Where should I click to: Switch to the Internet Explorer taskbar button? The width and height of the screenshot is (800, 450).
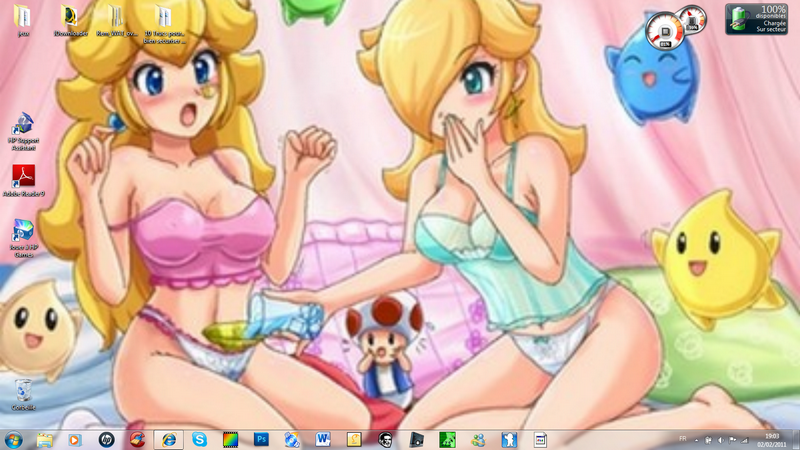click(x=169, y=439)
